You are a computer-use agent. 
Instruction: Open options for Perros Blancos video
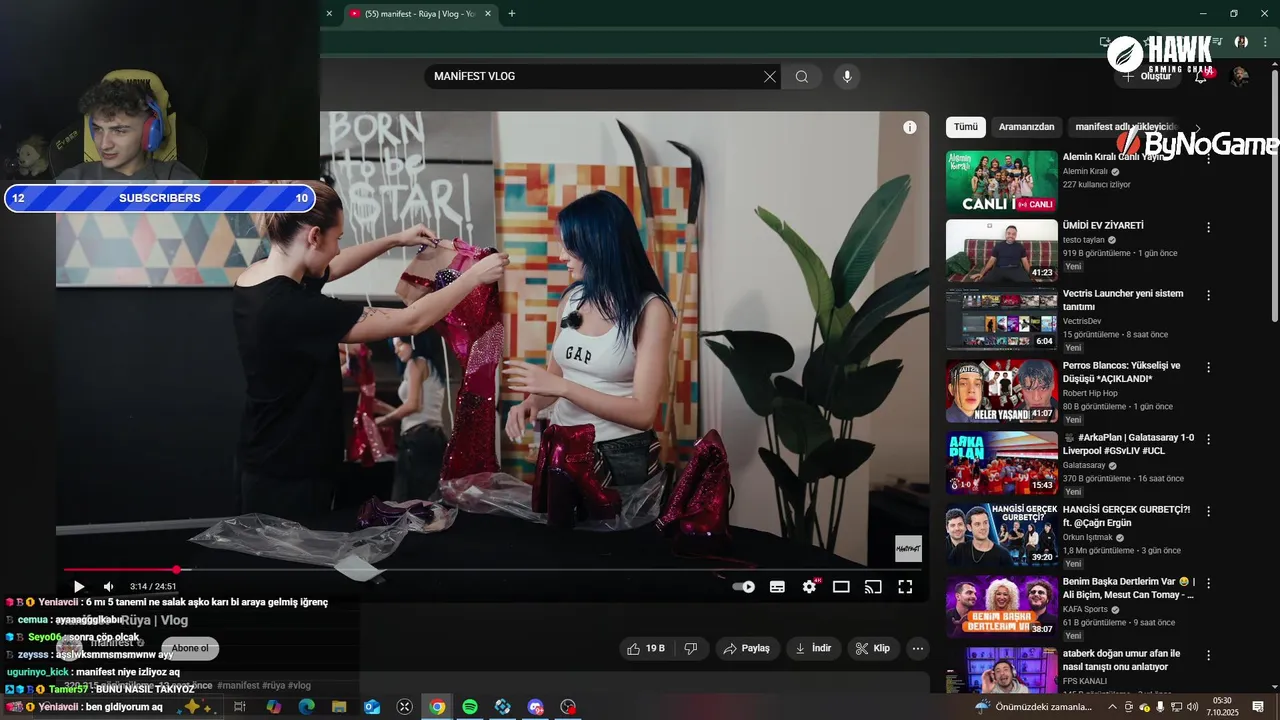(x=1208, y=367)
